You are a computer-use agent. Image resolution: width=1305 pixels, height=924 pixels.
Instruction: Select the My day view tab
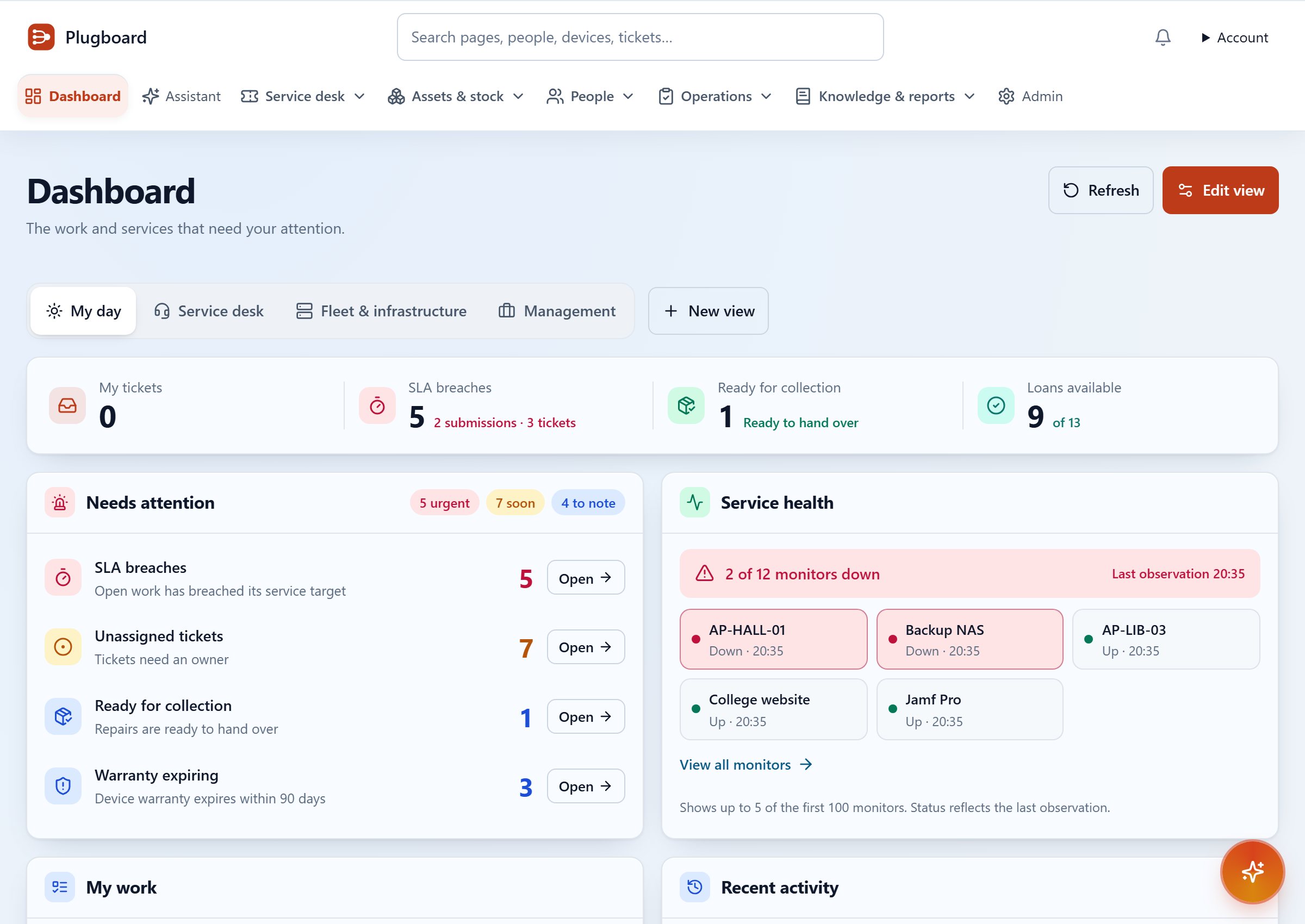[x=83, y=311]
